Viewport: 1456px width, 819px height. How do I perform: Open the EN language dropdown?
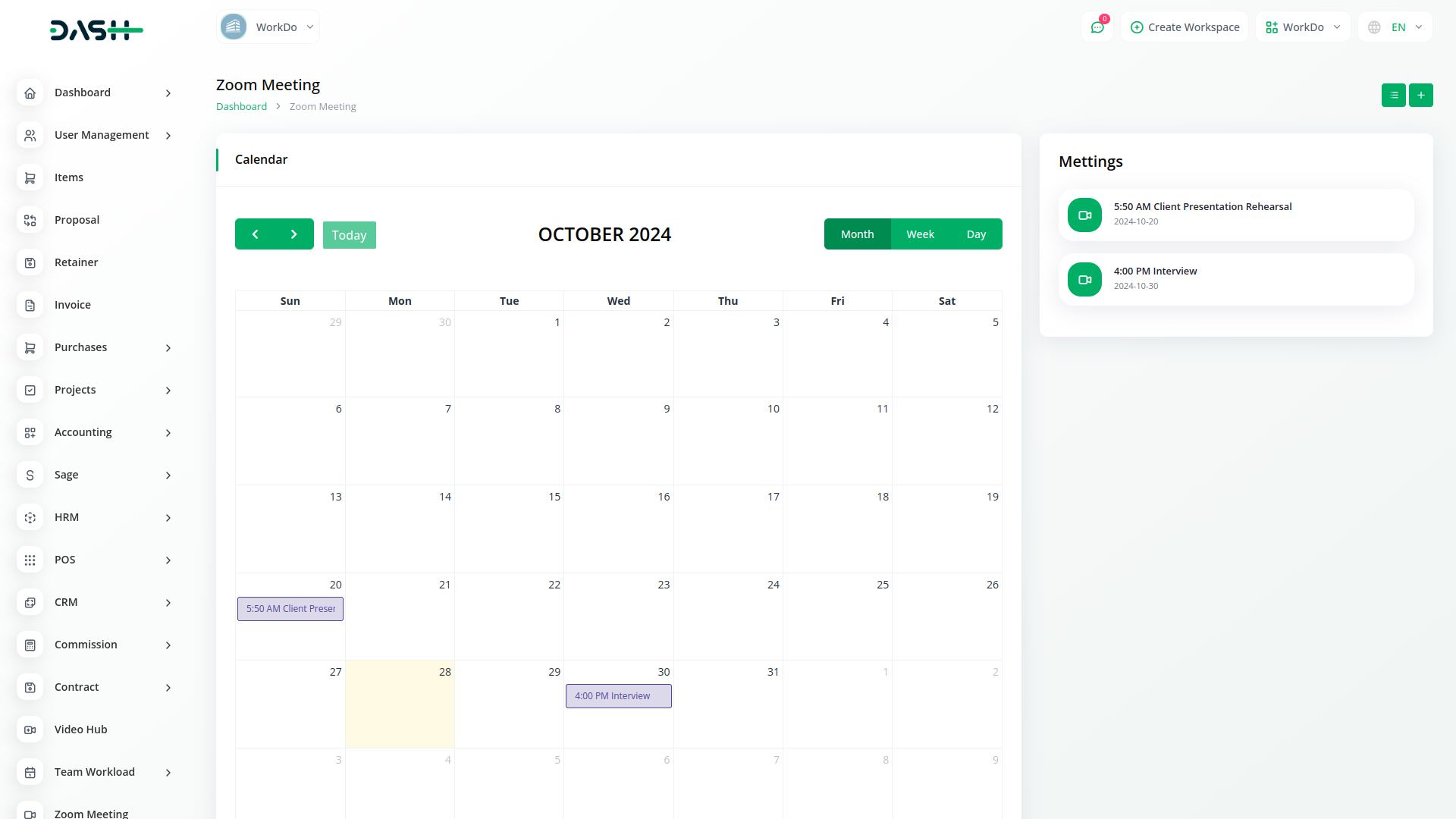click(x=1395, y=27)
